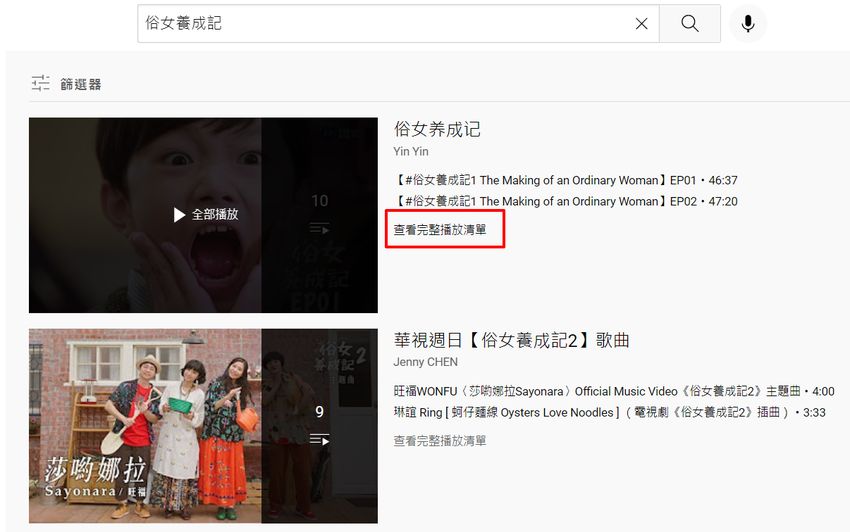Open the filters via the slider icon
The height and width of the screenshot is (532, 850).
click(40, 84)
